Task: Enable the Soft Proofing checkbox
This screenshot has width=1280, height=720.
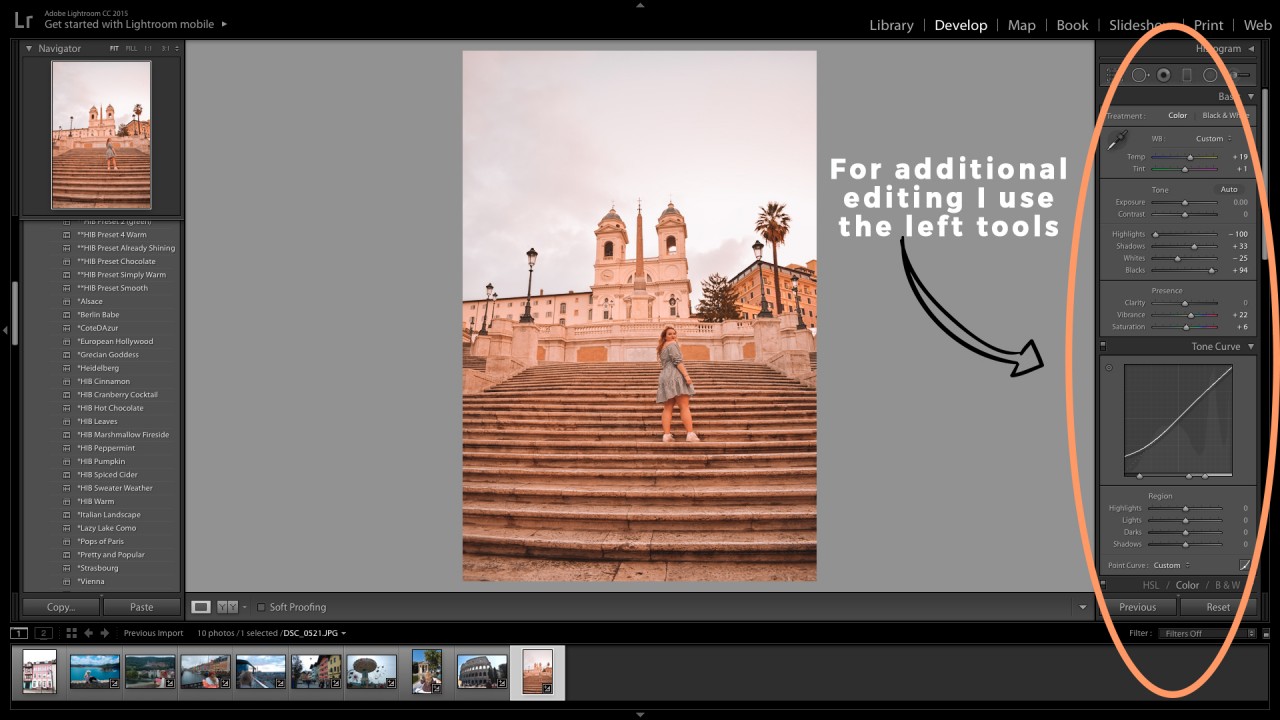Action: [x=261, y=607]
